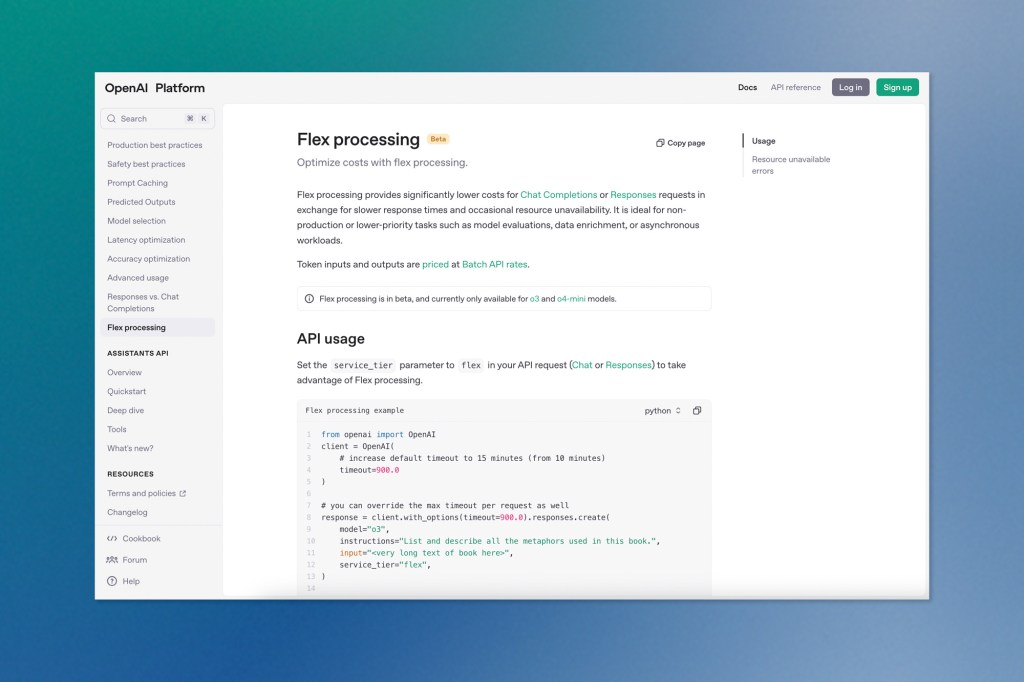Follow the Chat link under API usage
The height and width of the screenshot is (682, 1024).
[582, 365]
